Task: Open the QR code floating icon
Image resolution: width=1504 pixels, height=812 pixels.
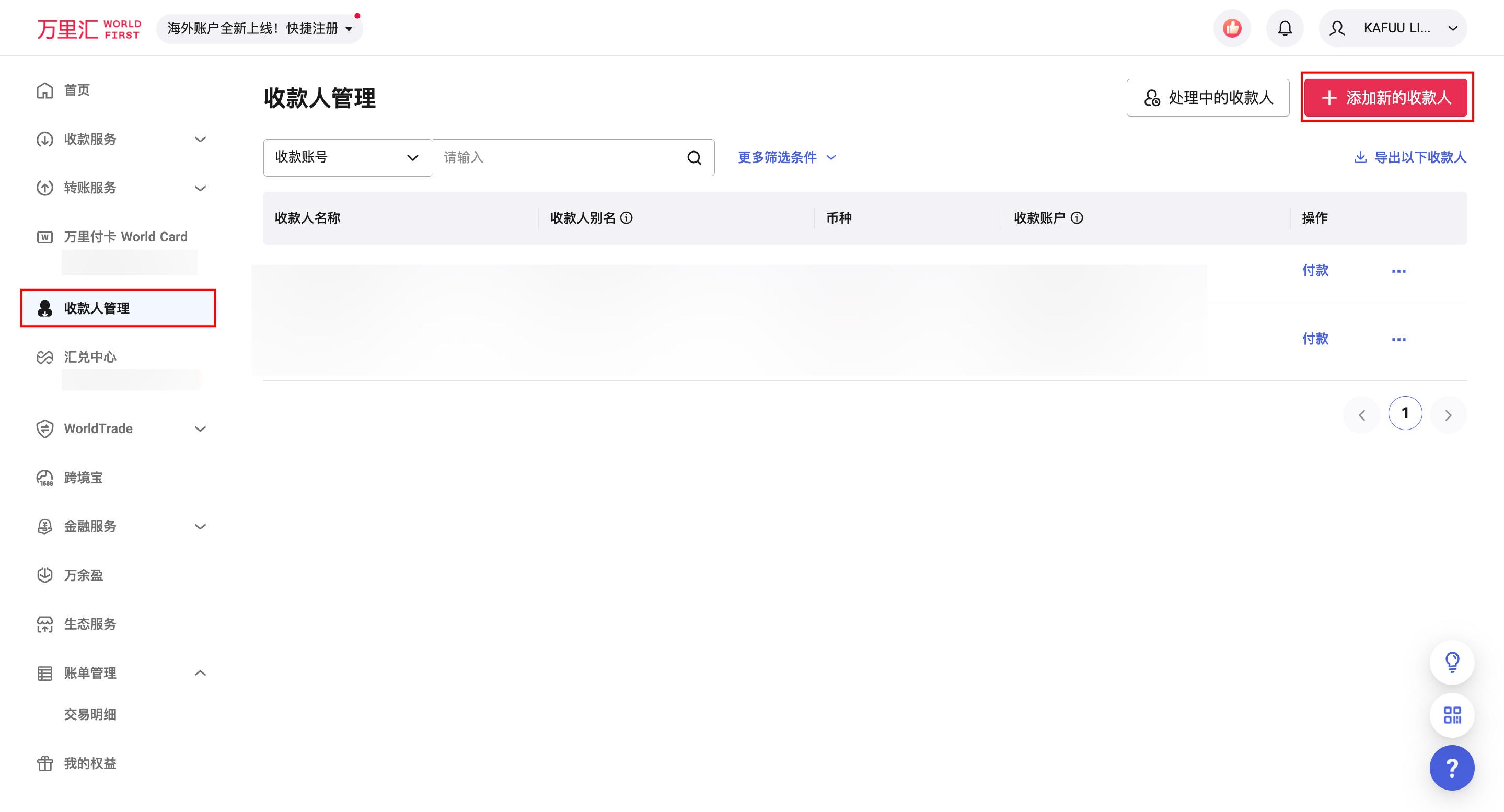Action: (x=1452, y=714)
